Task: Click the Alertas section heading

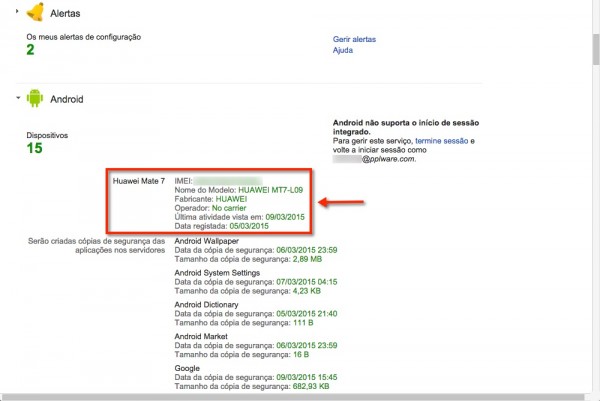Action: (x=65, y=13)
